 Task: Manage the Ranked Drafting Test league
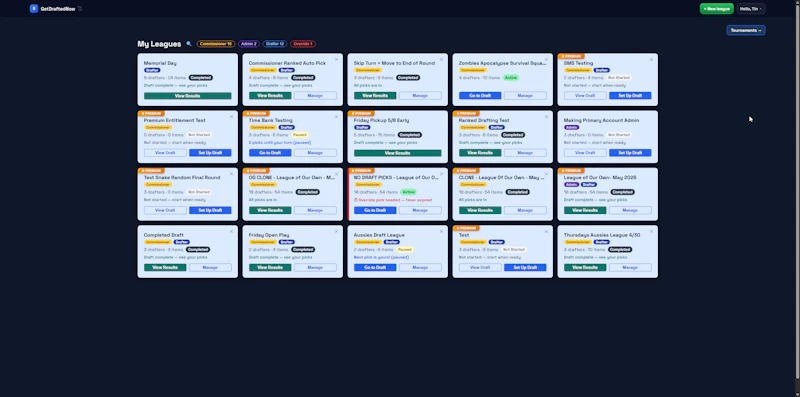pos(525,153)
